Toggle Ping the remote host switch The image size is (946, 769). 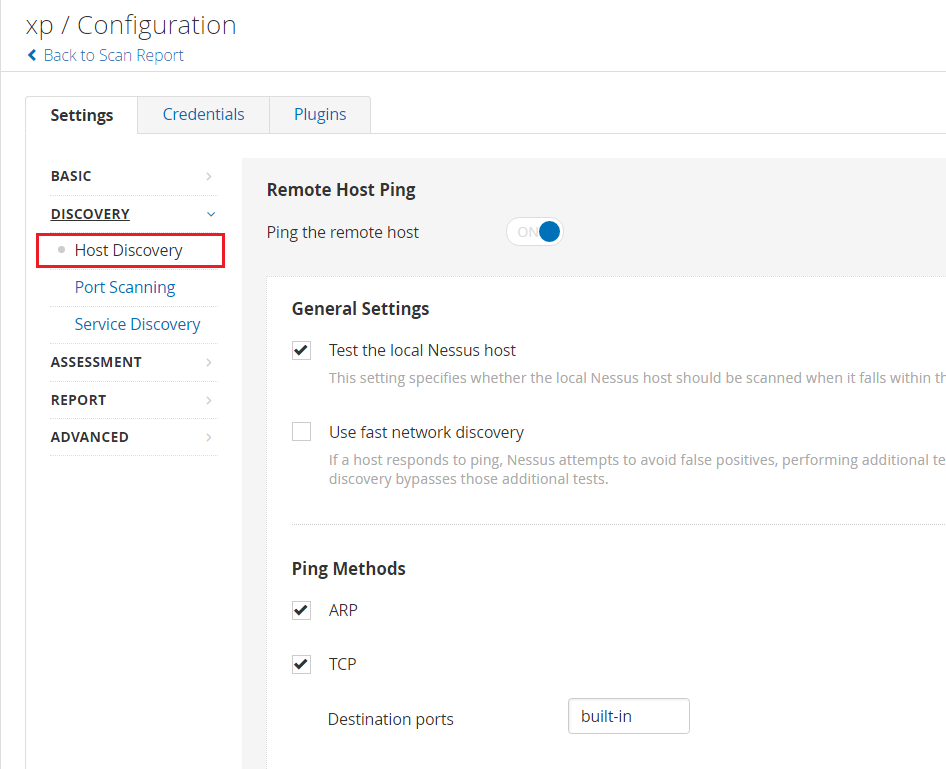click(x=535, y=232)
